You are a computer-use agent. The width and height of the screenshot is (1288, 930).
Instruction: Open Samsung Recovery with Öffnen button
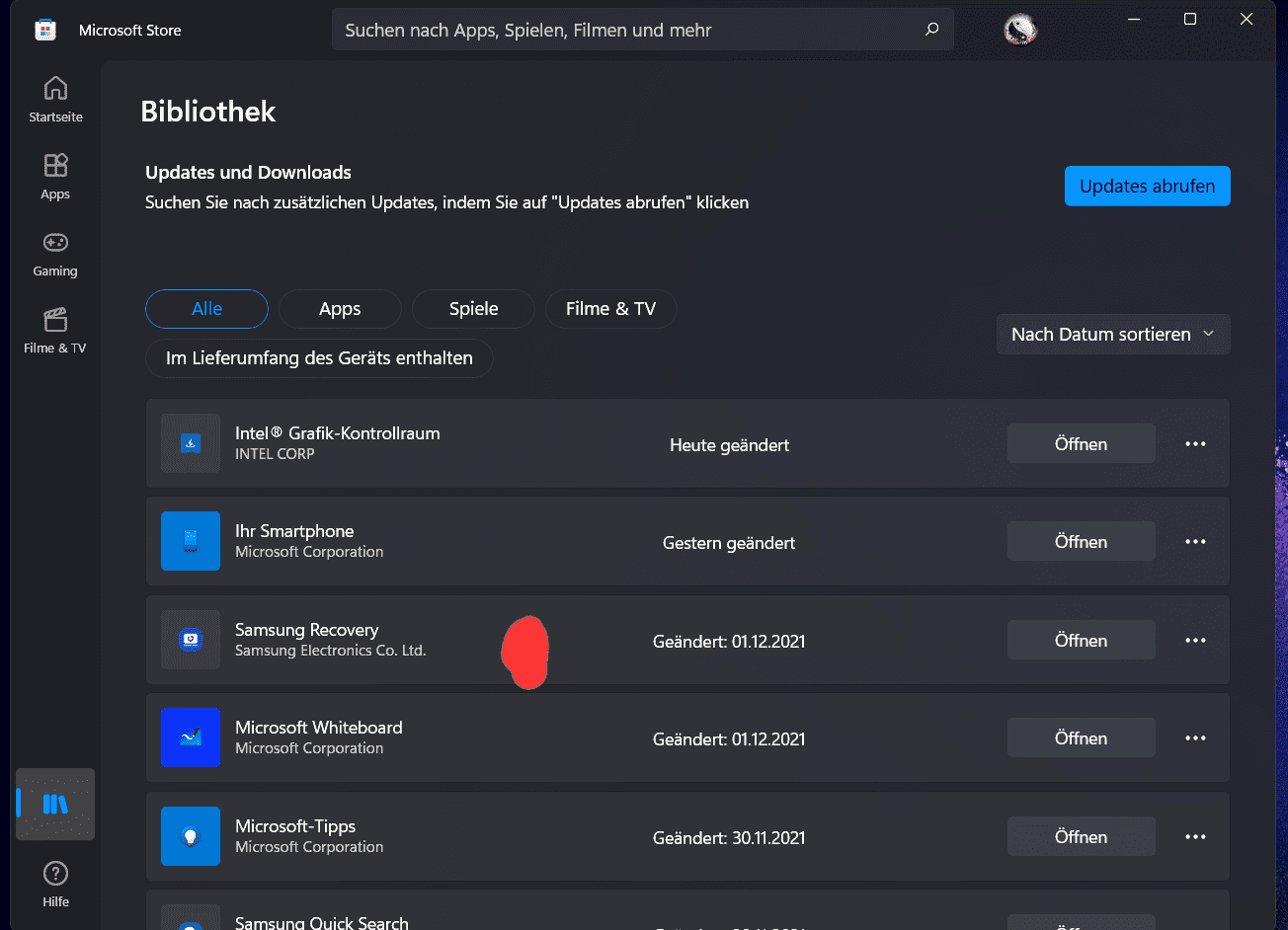[1082, 641]
